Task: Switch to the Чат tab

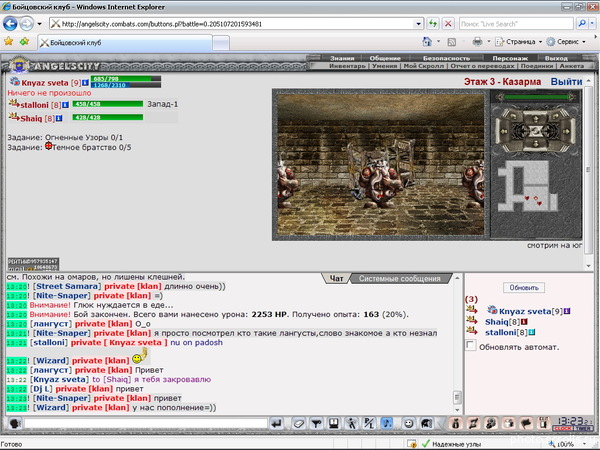Action: 336,279
